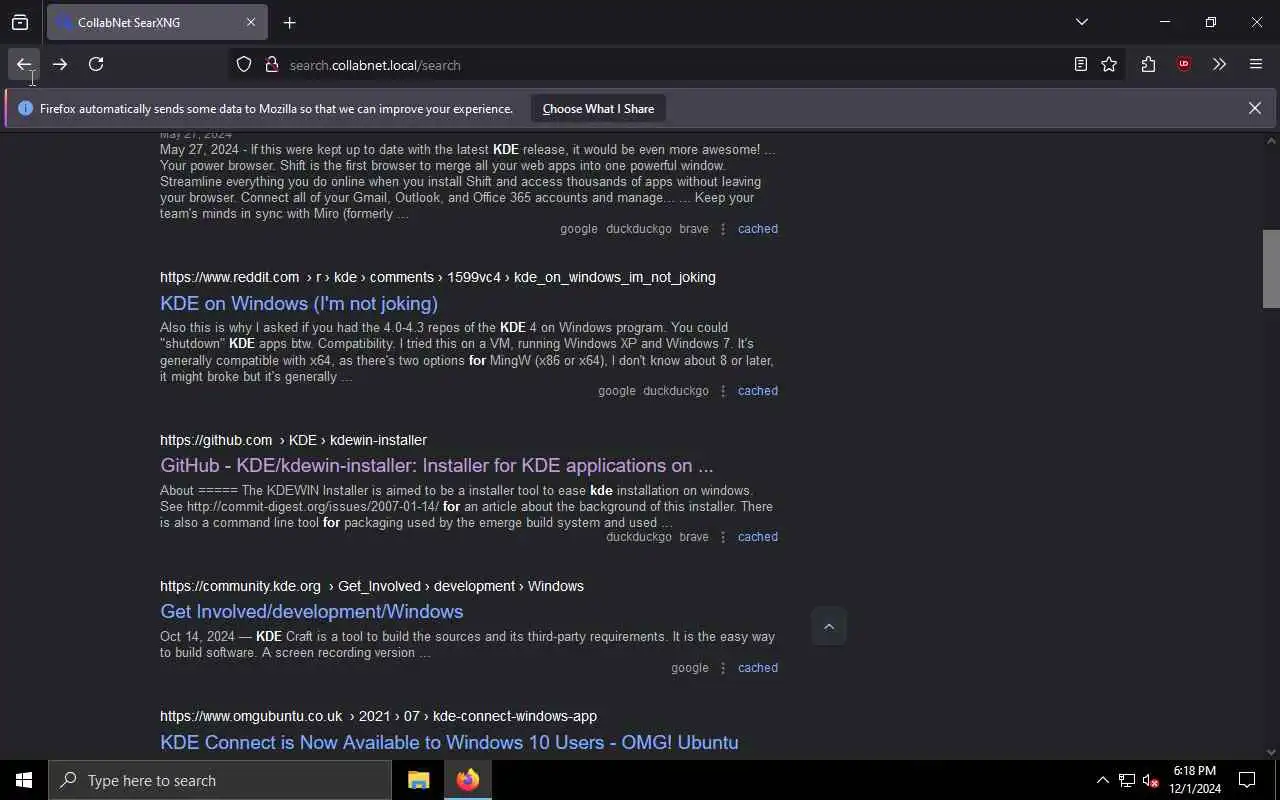Click the Windows taskbar search box

(x=220, y=780)
